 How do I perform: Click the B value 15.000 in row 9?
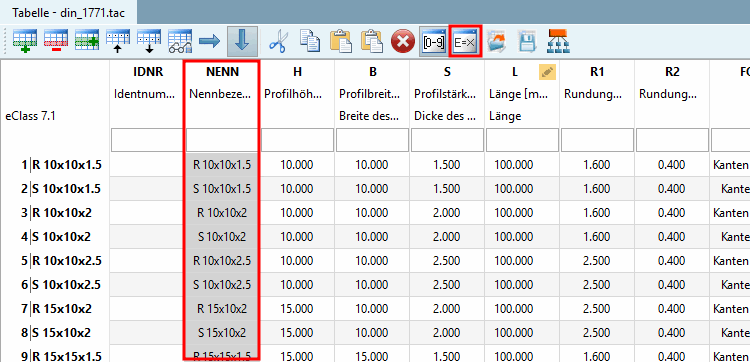pos(372,356)
